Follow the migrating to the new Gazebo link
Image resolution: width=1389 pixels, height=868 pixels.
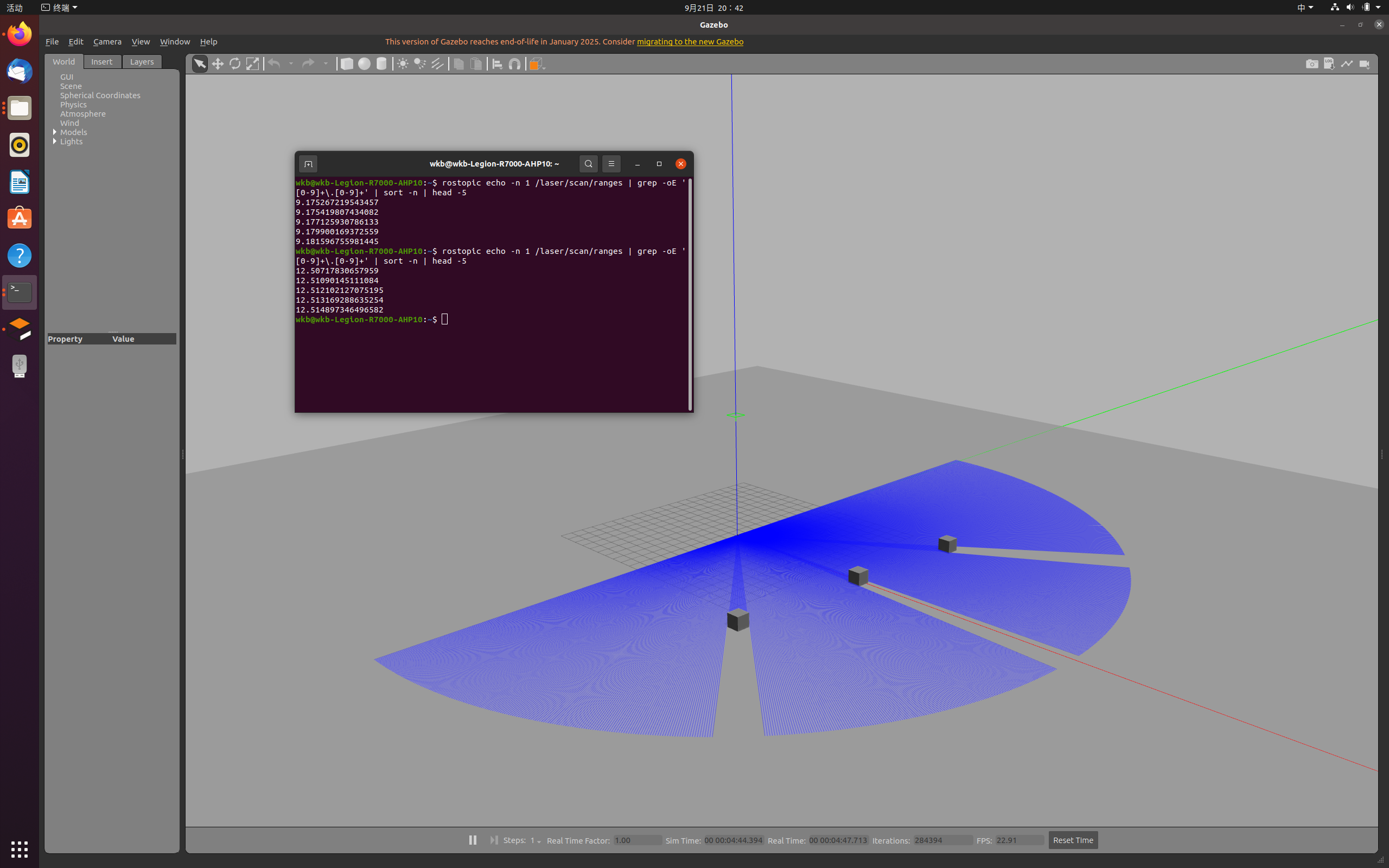point(690,41)
